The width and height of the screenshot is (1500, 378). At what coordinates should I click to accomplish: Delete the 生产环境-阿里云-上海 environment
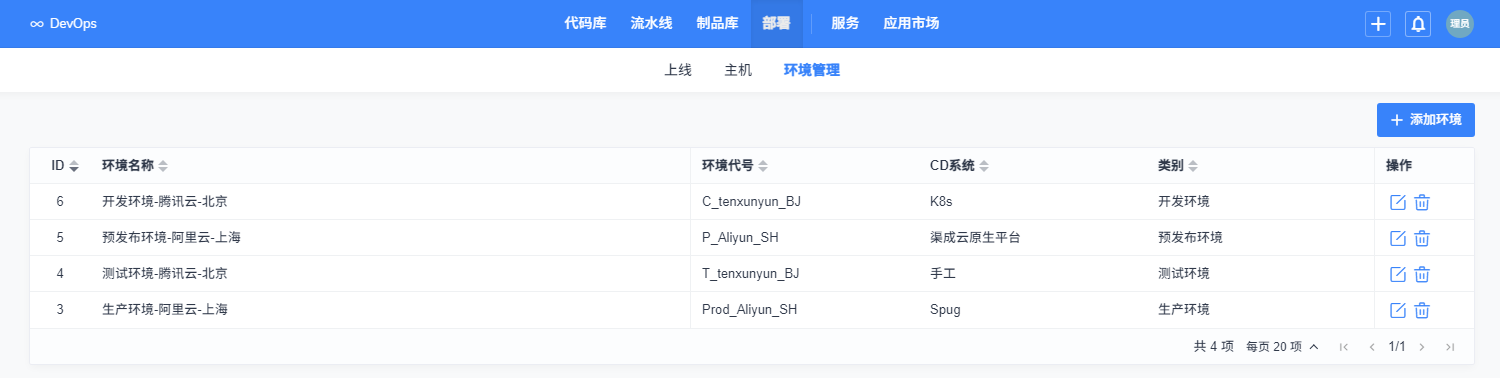coord(1422,310)
